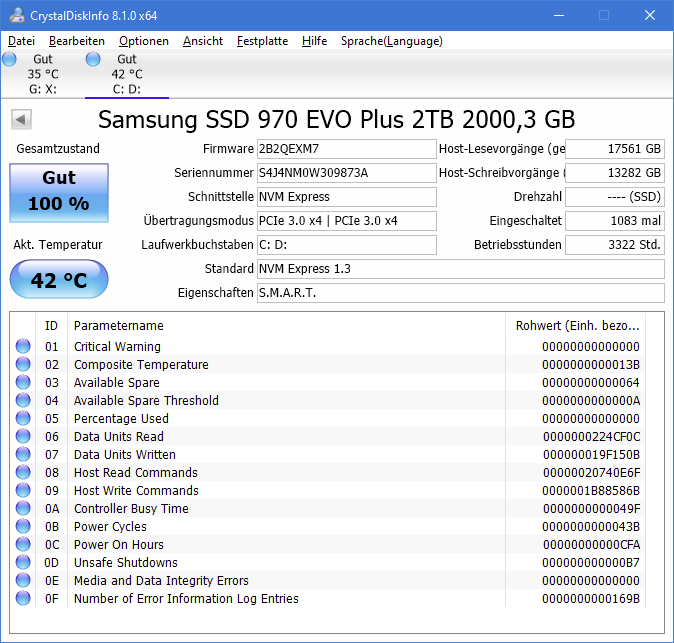Click the ID column header
This screenshot has width=674, height=643.
coord(51,326)
